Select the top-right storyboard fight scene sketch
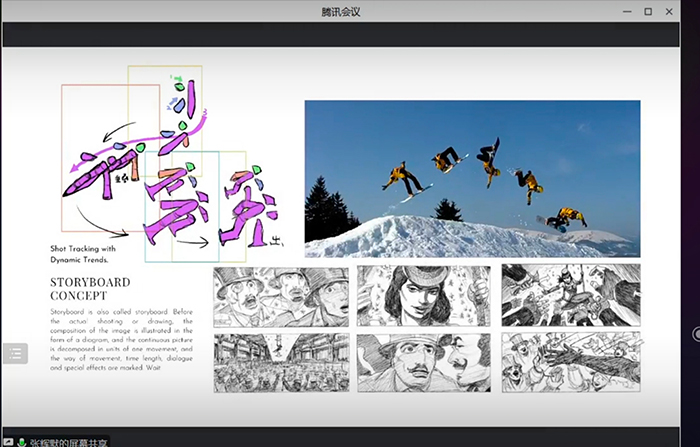Viewport: 700px width, 447px height. (570, 296)
